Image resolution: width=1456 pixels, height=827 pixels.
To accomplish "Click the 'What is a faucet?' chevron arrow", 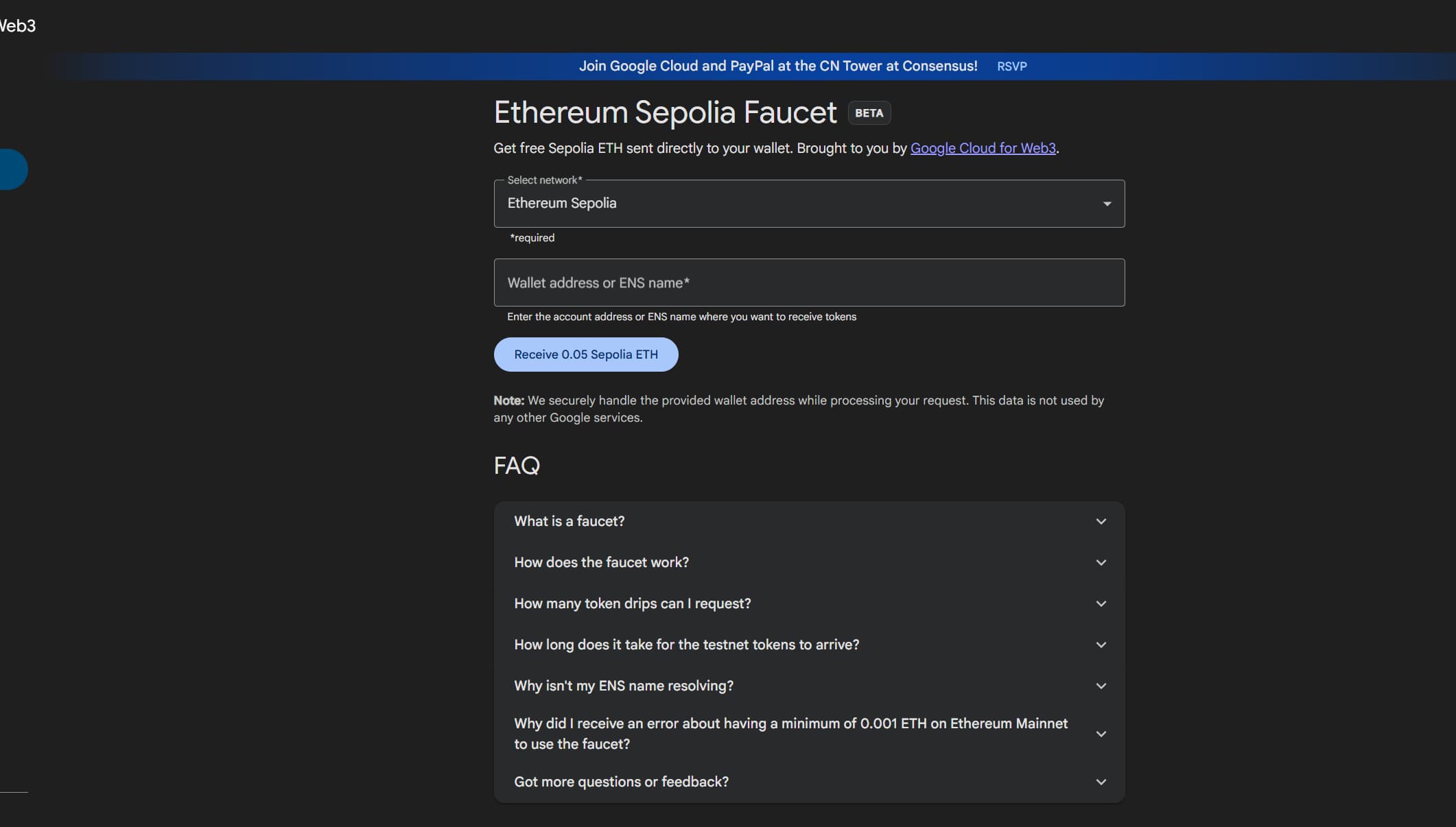I will (1101, 521).
